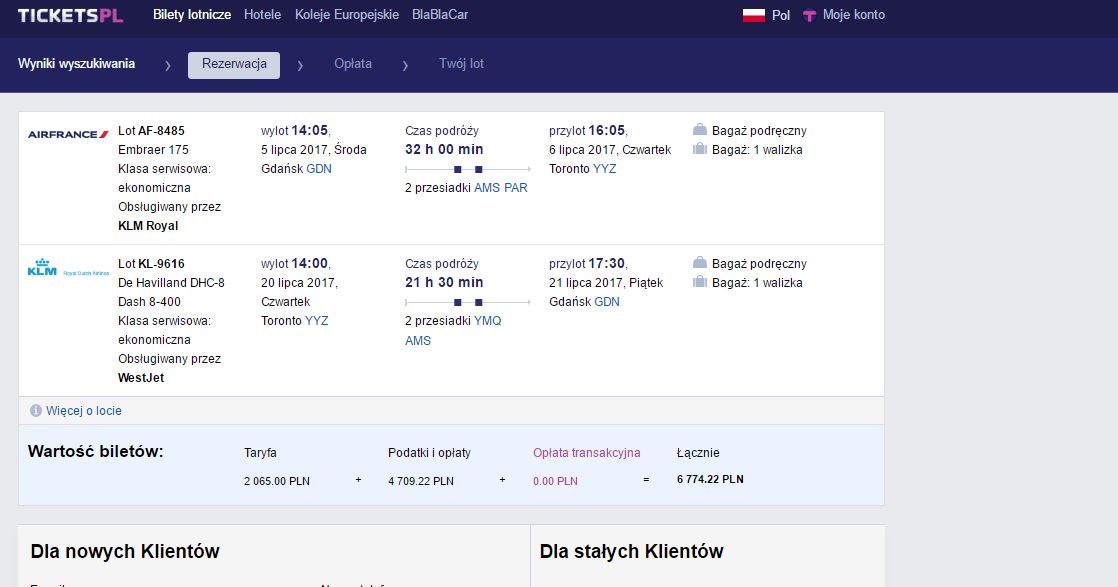Click the GDN departure airport code link
Image resolution: width=1118 pixels, height=587 pixels.
coord(319,169)
